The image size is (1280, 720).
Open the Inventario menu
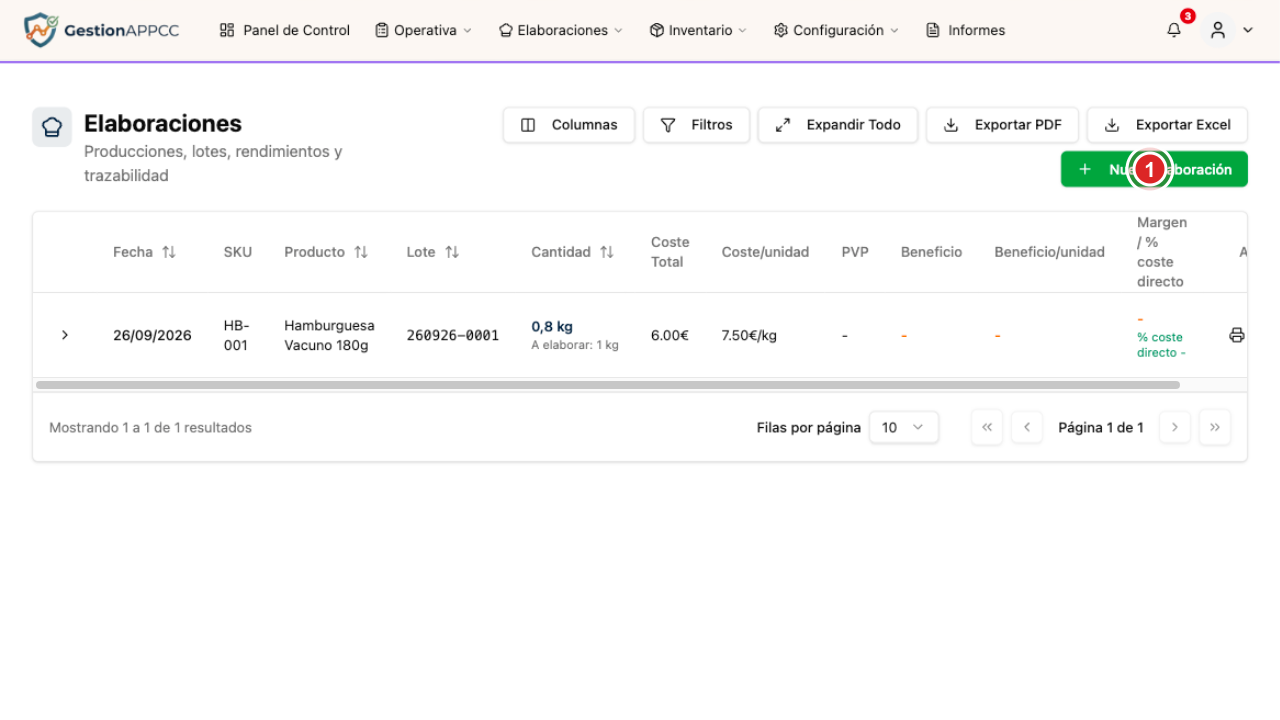(x=698, y=30)
